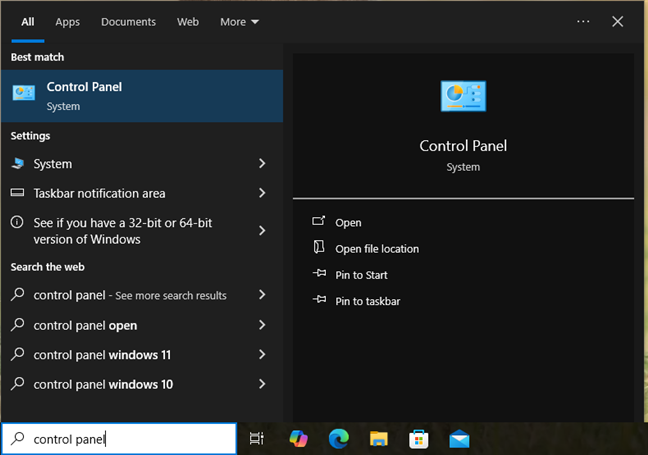Switch to the Documents tab
648x455 pixels.
pyautogui.click(x=128, y=22)
